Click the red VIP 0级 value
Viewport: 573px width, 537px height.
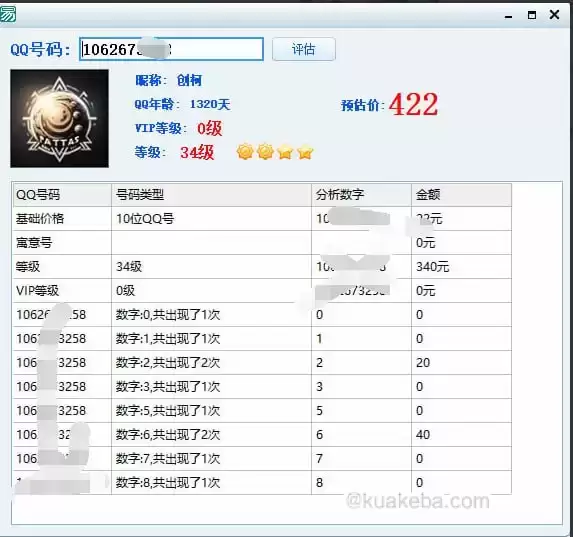tap(209, 128)
